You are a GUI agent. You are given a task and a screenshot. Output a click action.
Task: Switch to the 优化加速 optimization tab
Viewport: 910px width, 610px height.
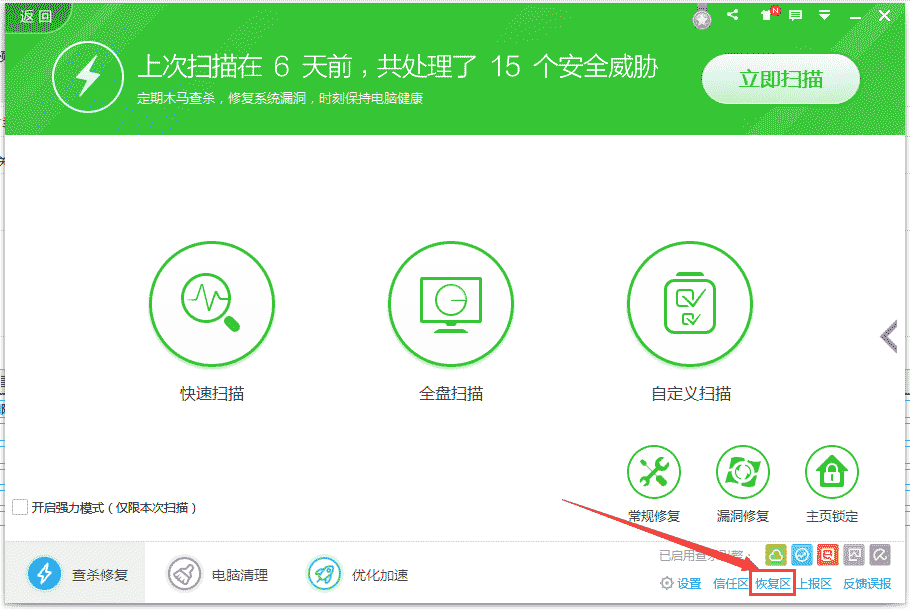coord(360,574)
